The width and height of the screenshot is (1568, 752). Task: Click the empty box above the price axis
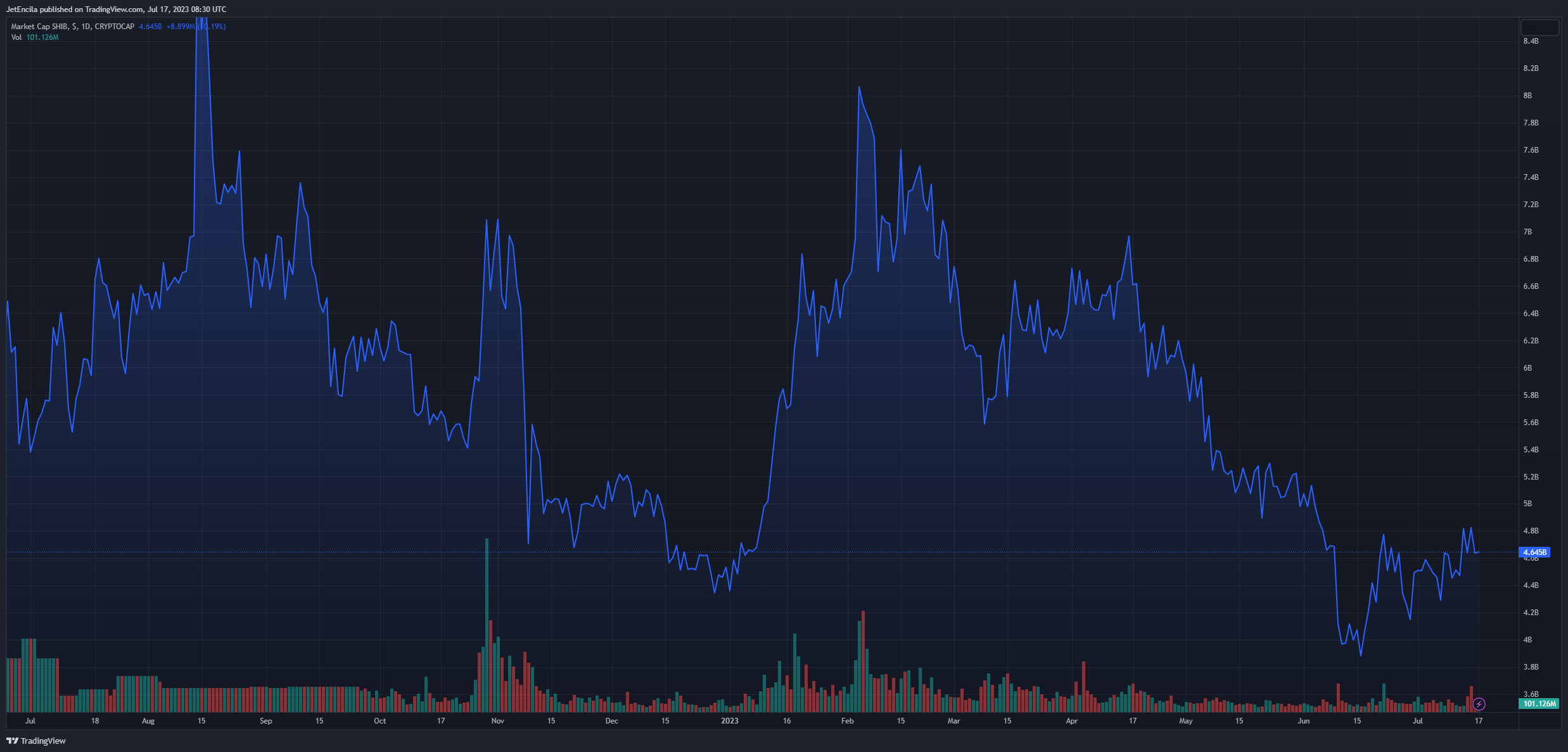coord(1539,27)
